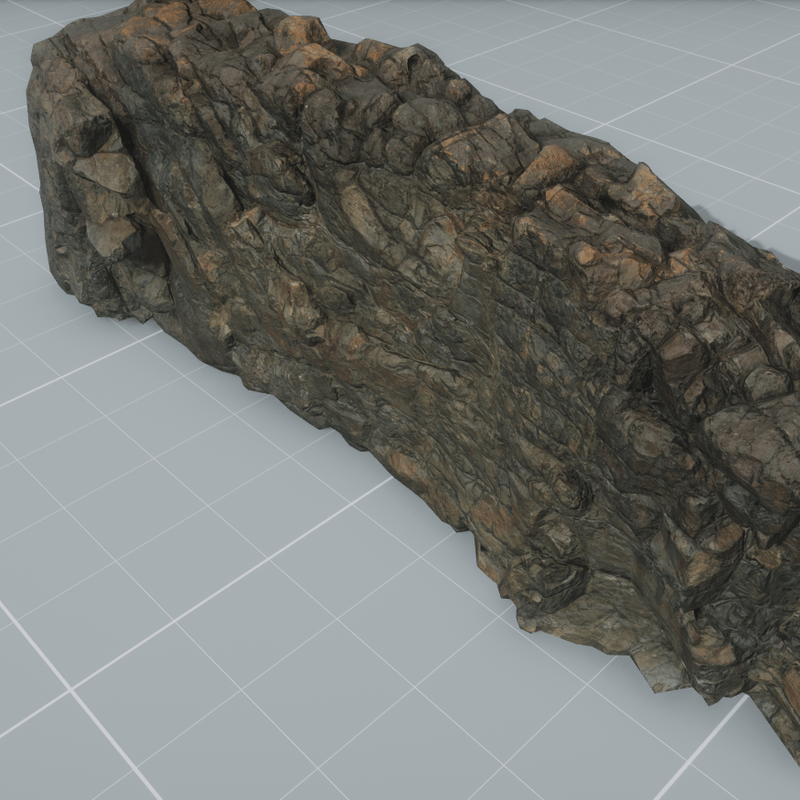Click the orange chunk on the upper-left ridge
The image size is (800, 800).
pos(300,33)
